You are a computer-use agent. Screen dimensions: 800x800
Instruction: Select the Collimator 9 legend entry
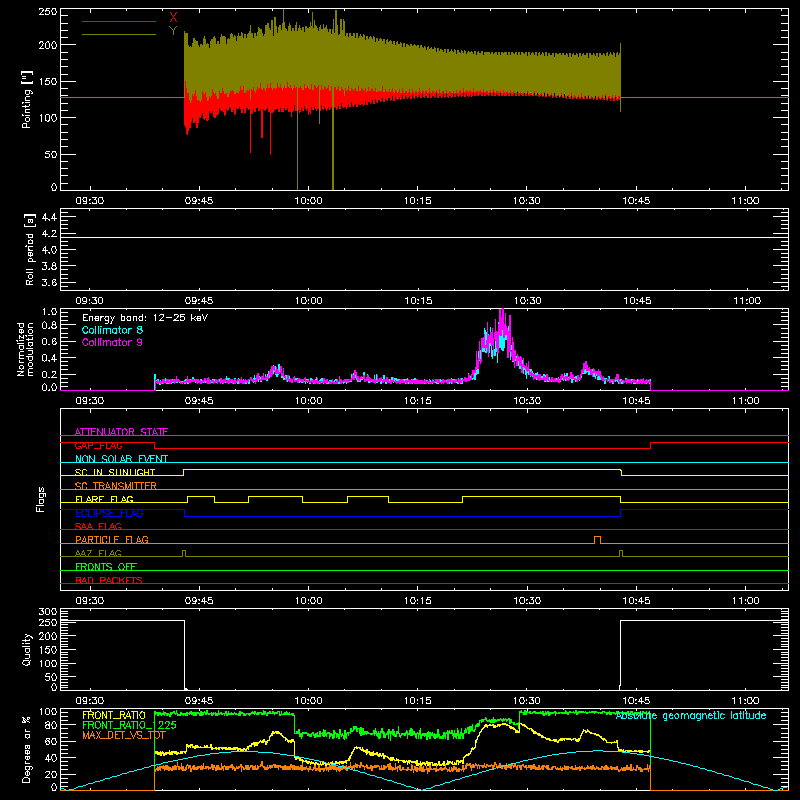(x=112, y=342)
